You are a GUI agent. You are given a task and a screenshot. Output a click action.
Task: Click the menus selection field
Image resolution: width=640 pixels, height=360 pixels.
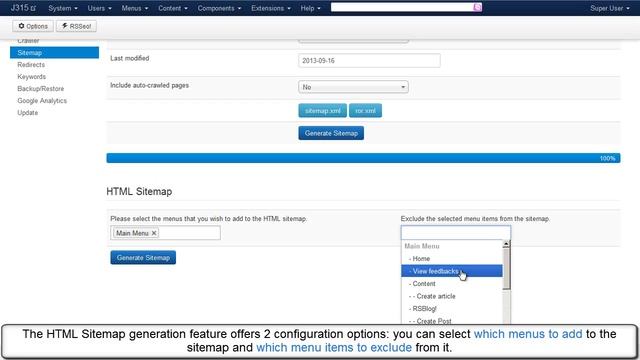(x=165, y=233)
